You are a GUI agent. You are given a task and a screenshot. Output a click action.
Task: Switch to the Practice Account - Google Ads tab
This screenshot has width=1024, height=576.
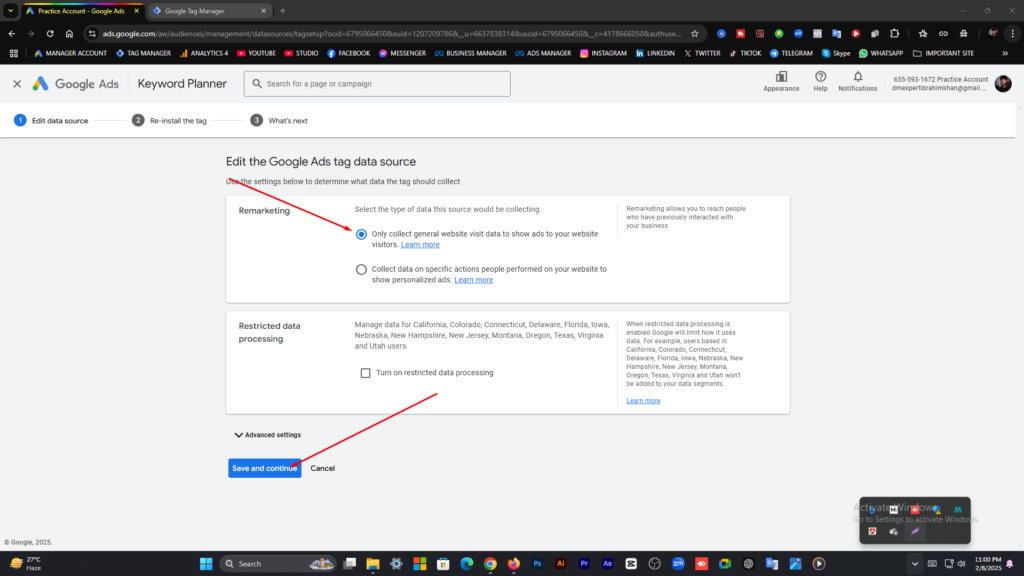pos(83,10)
